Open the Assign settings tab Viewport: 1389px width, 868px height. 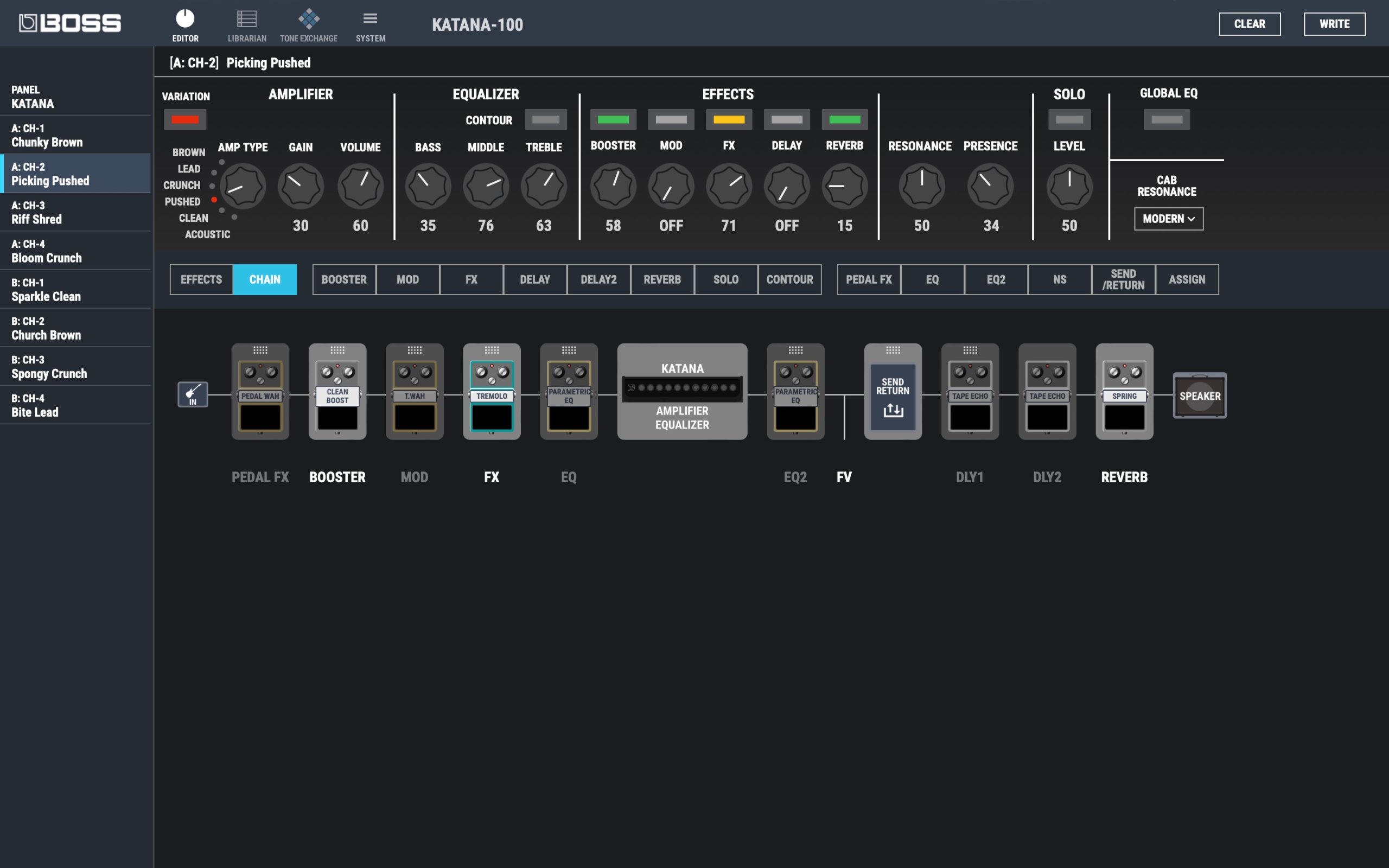coord(1187,279)
